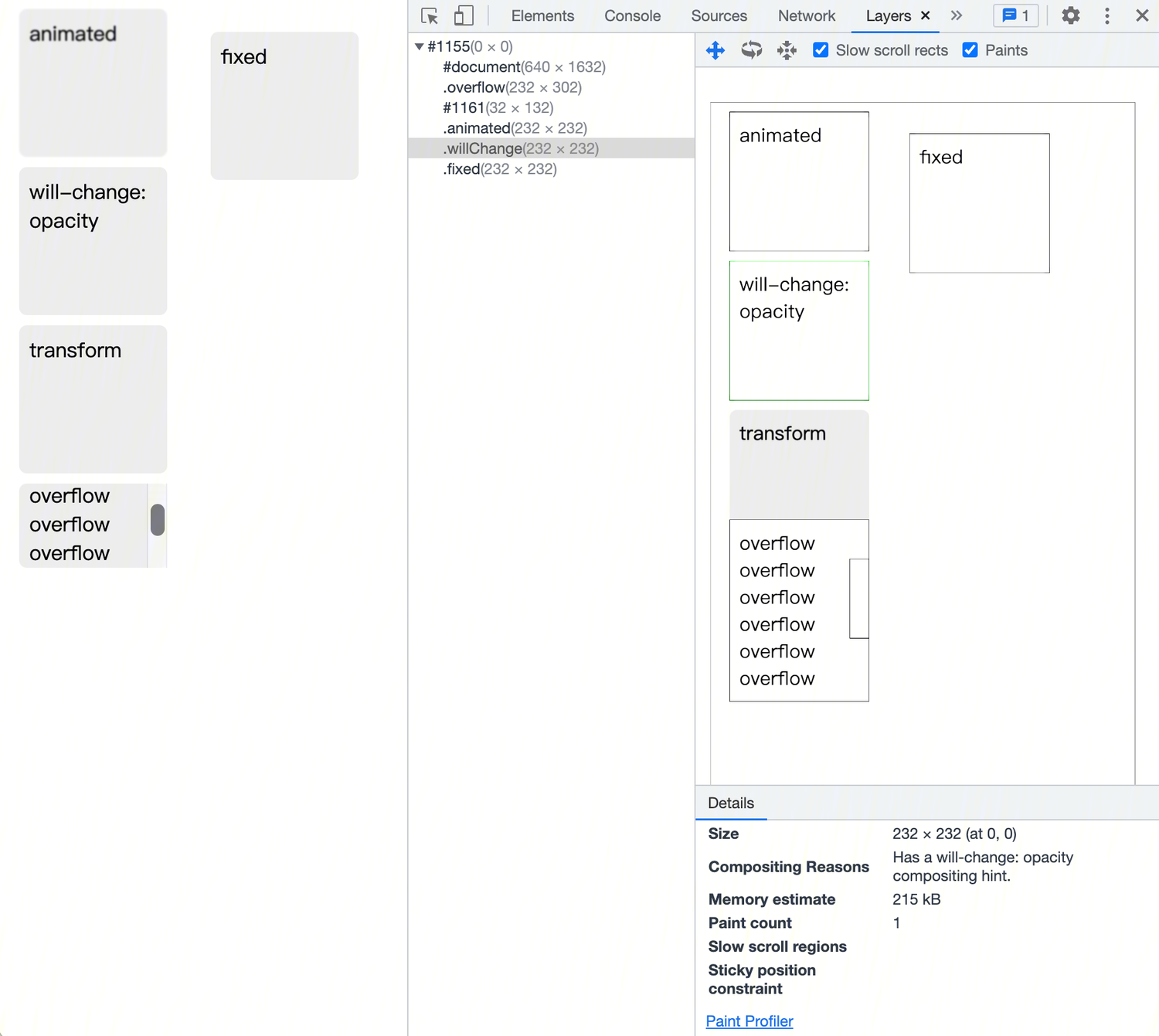Open the issues counter badge
The width and height of the screenshot is (1159, 1036).
coord(1015,15)
